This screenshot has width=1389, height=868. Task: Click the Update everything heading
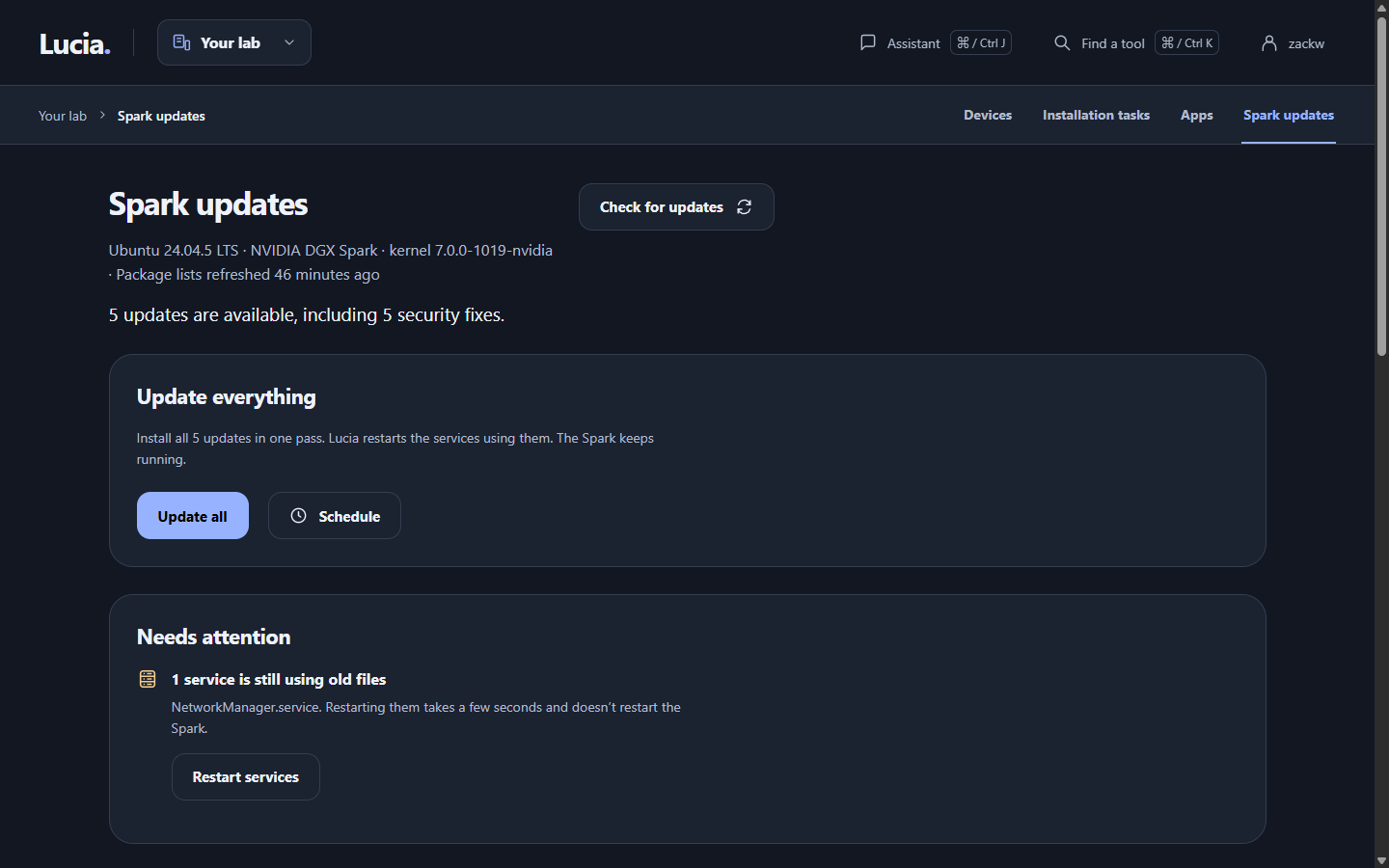(x=227, y=396)
